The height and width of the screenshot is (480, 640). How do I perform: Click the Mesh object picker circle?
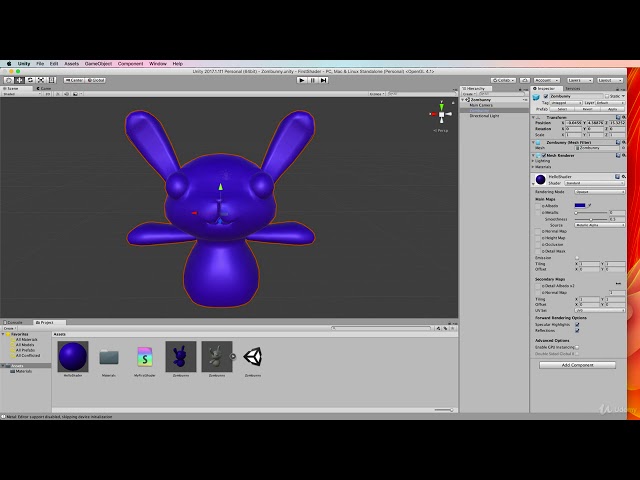tap(623, 148)
